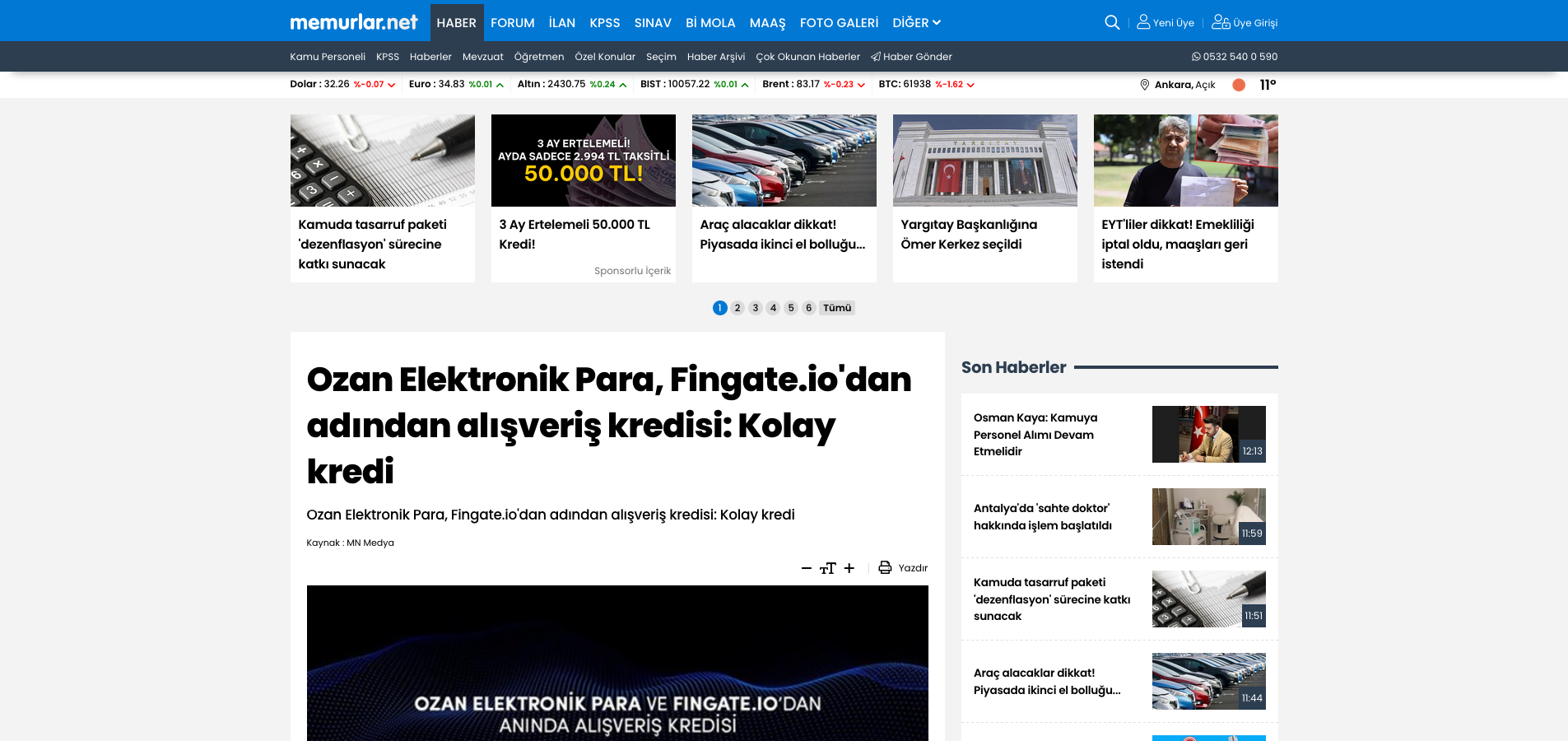The height and width of the screenshot is (741, 1568).
Task: Go to carousel page 5
Action: [791, 308]
